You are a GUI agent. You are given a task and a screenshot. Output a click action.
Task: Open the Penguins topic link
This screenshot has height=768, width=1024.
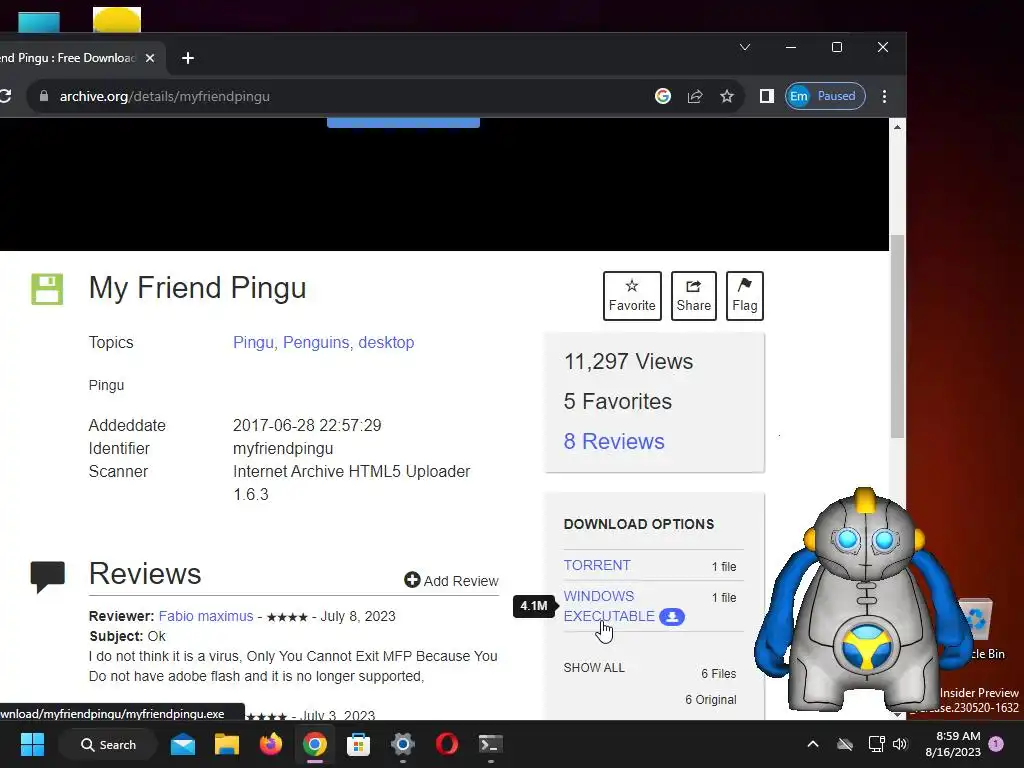point(316,342)
